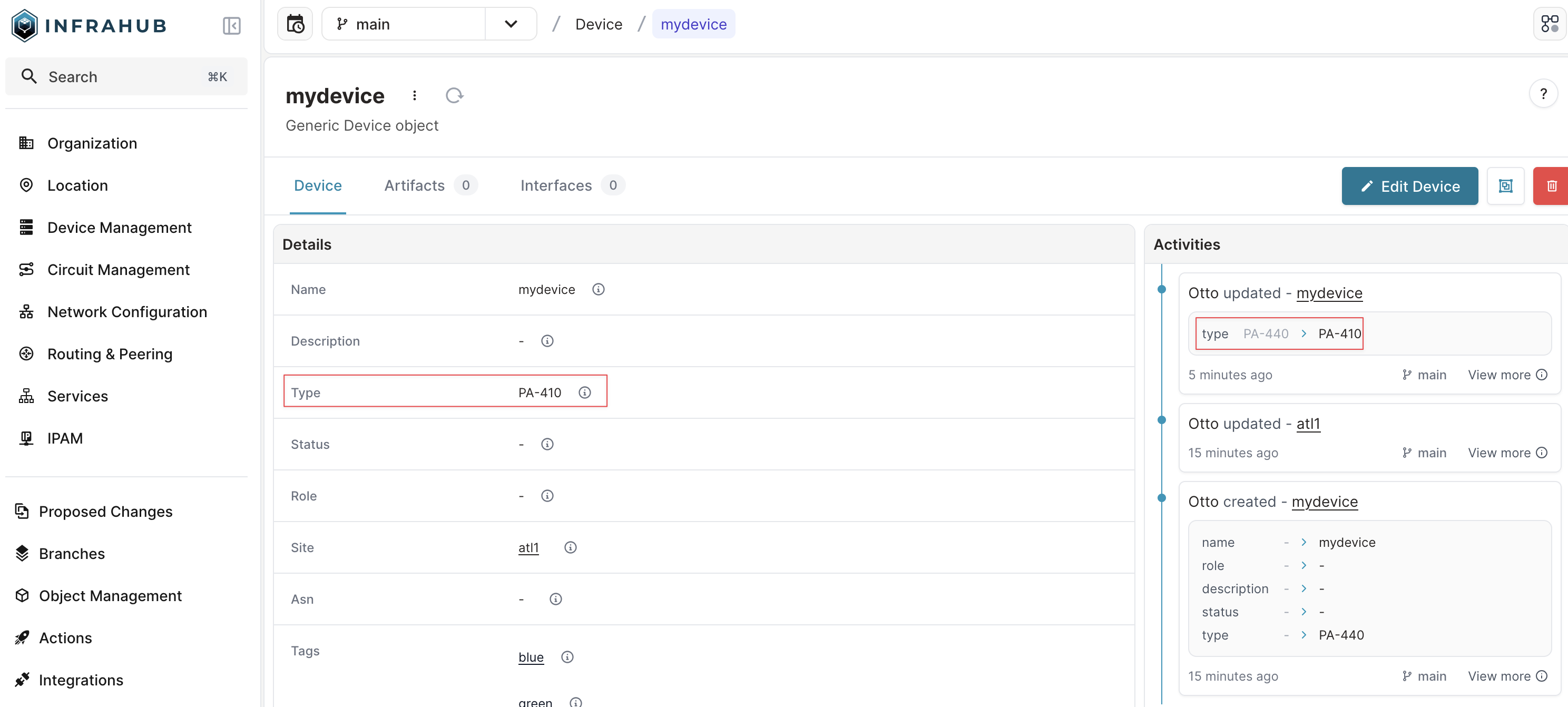Click the mydevice breadcrumb
1568x707 pixels.
point(693,24)
